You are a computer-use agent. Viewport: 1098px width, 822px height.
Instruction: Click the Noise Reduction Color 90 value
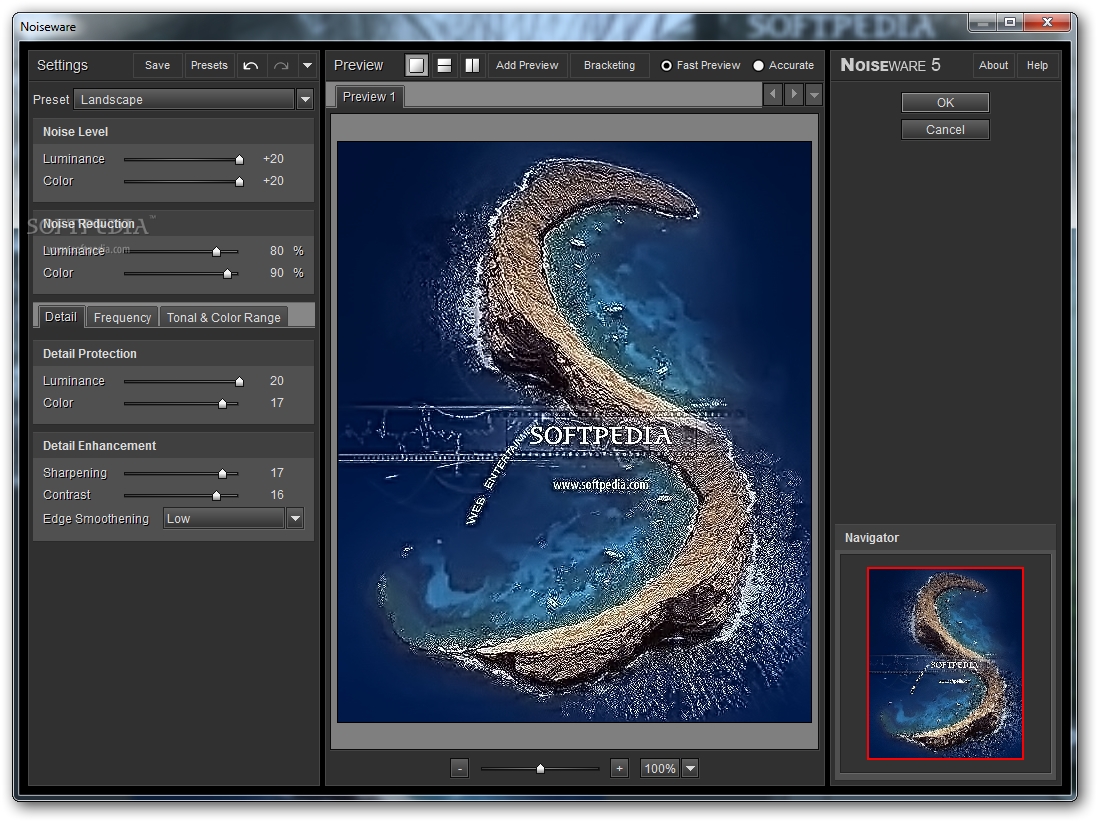click(x=277, y=272)
